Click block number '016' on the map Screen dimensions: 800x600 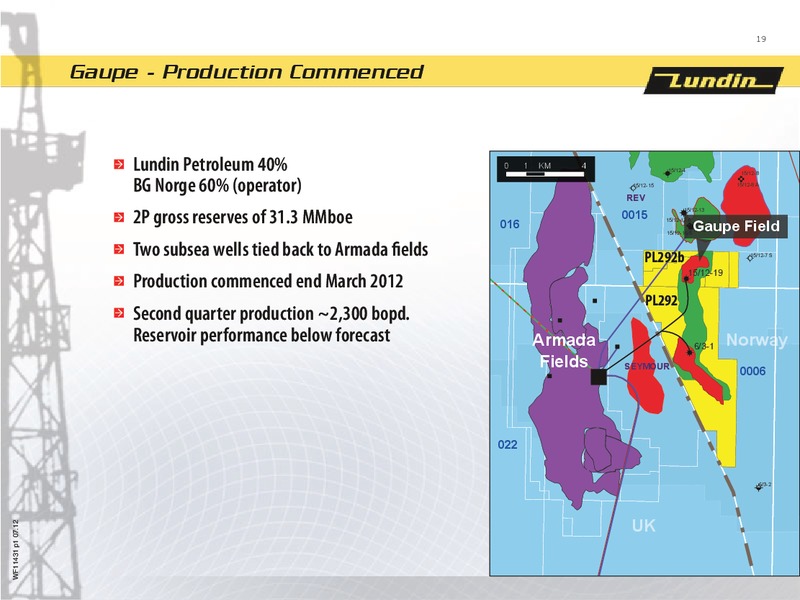click(509, 224)
